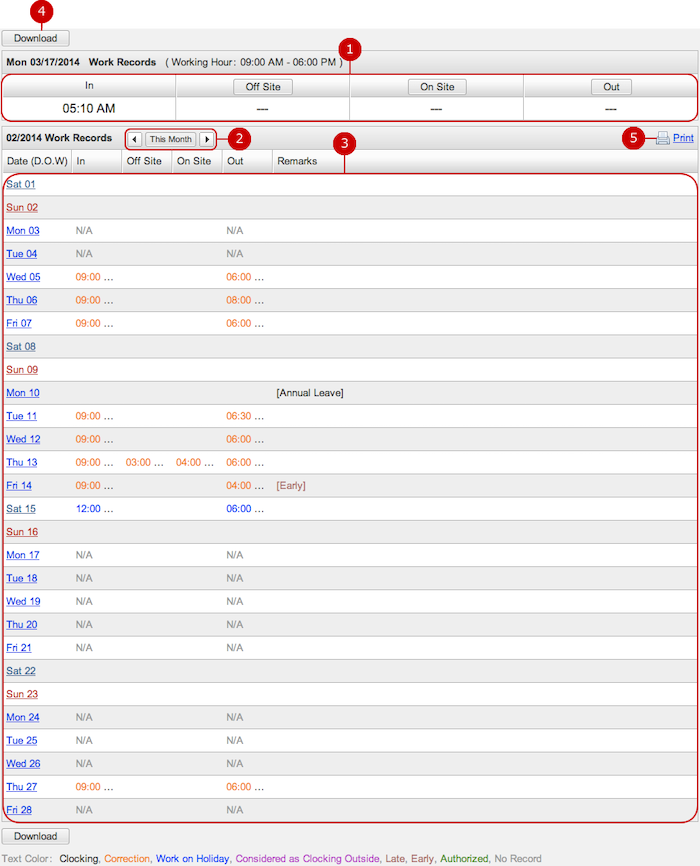
Task: Click Wed 05 In time 09:00
Action: click(x=94, y=277)
